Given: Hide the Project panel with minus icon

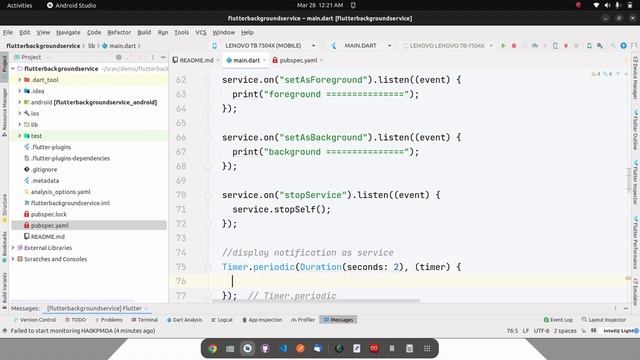Looking at the screenshot, I should click(x=163, y=57).
